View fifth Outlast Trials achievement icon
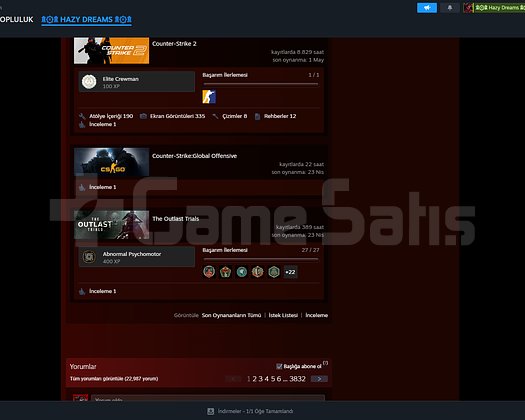The height and width of the screenshot is (420, 525). click(274, 272)
